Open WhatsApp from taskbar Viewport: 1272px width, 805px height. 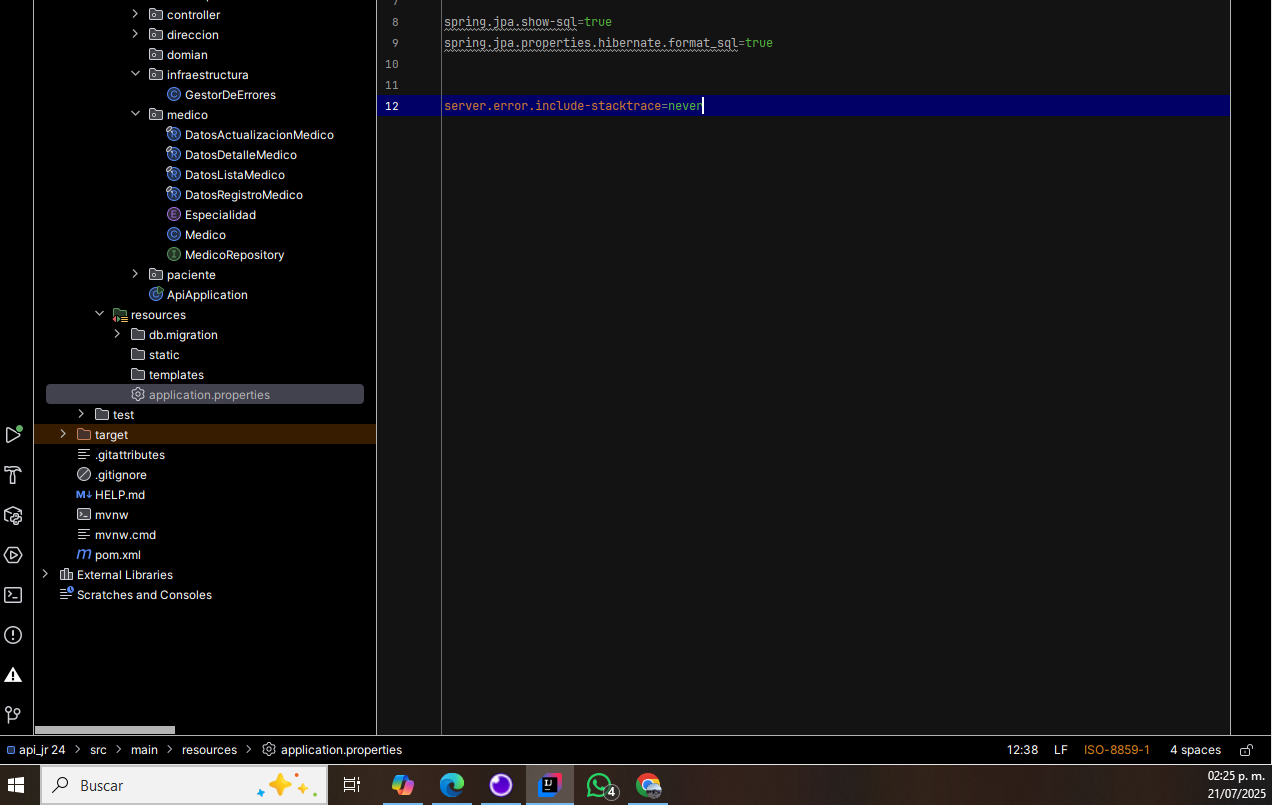click(600, 786)
